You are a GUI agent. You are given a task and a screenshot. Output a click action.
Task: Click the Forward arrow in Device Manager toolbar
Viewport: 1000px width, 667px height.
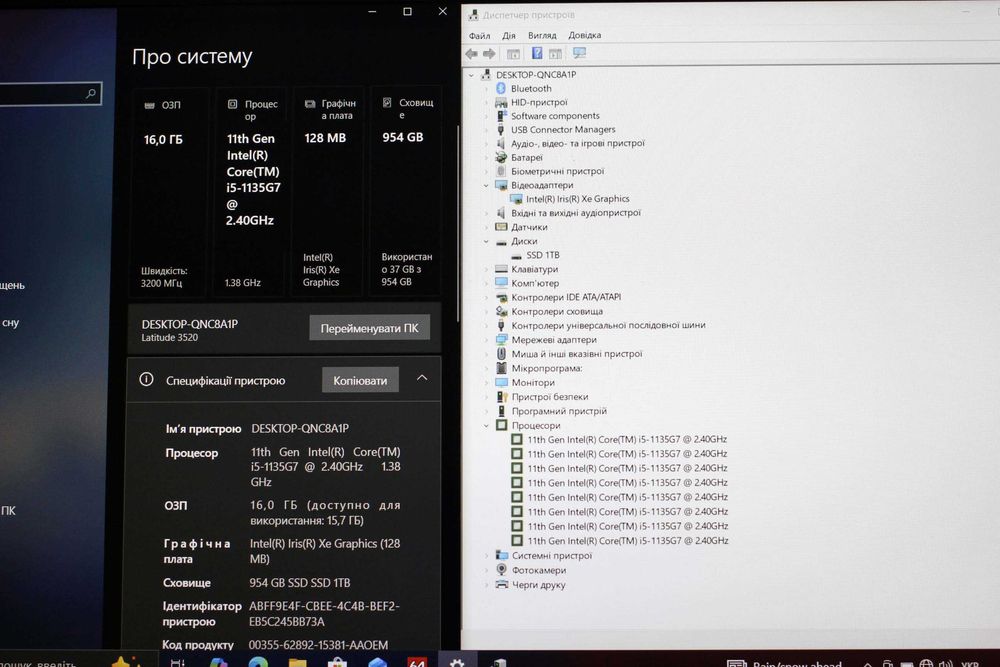tap(489, 54)
